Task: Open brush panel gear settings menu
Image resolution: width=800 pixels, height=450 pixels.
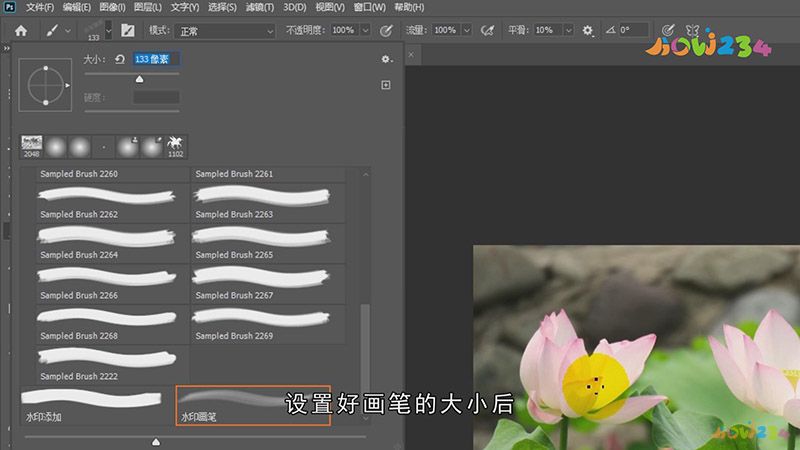Action: 386,59
